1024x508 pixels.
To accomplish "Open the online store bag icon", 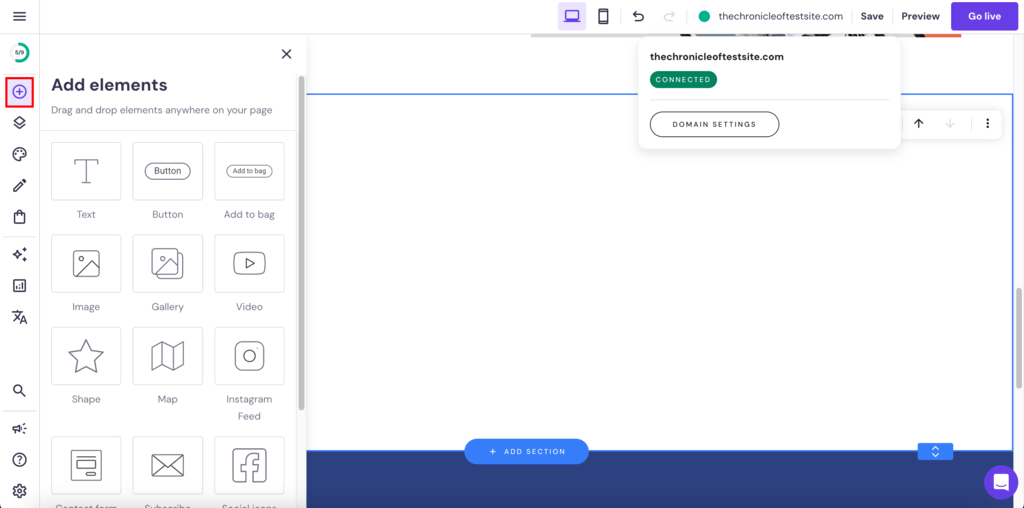I will click(19, 217).
